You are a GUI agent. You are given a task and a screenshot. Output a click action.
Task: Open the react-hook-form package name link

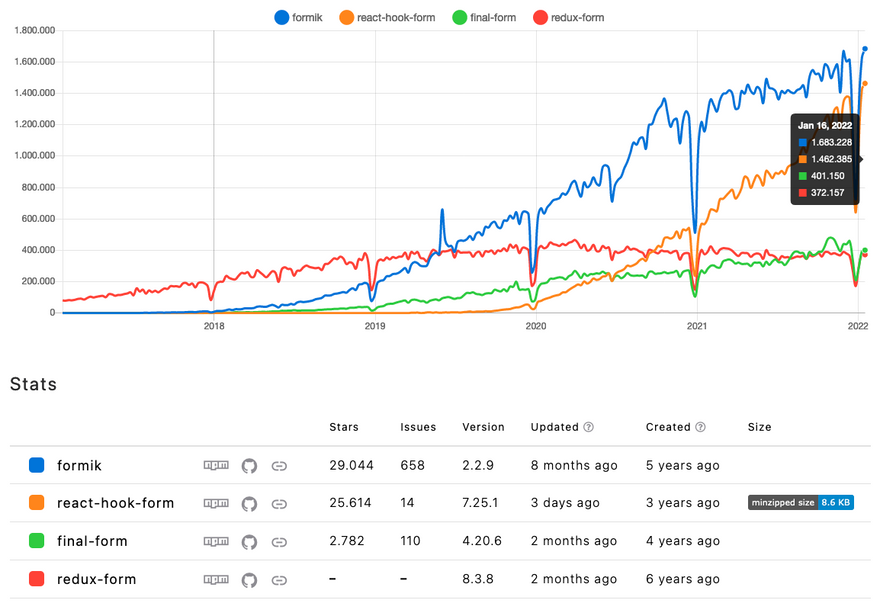coord(115,503)
